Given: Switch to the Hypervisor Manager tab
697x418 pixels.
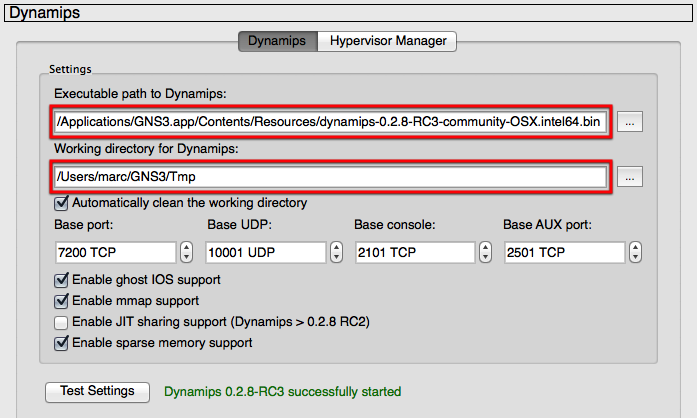Looking at the screenshot, I should point(387,41).
